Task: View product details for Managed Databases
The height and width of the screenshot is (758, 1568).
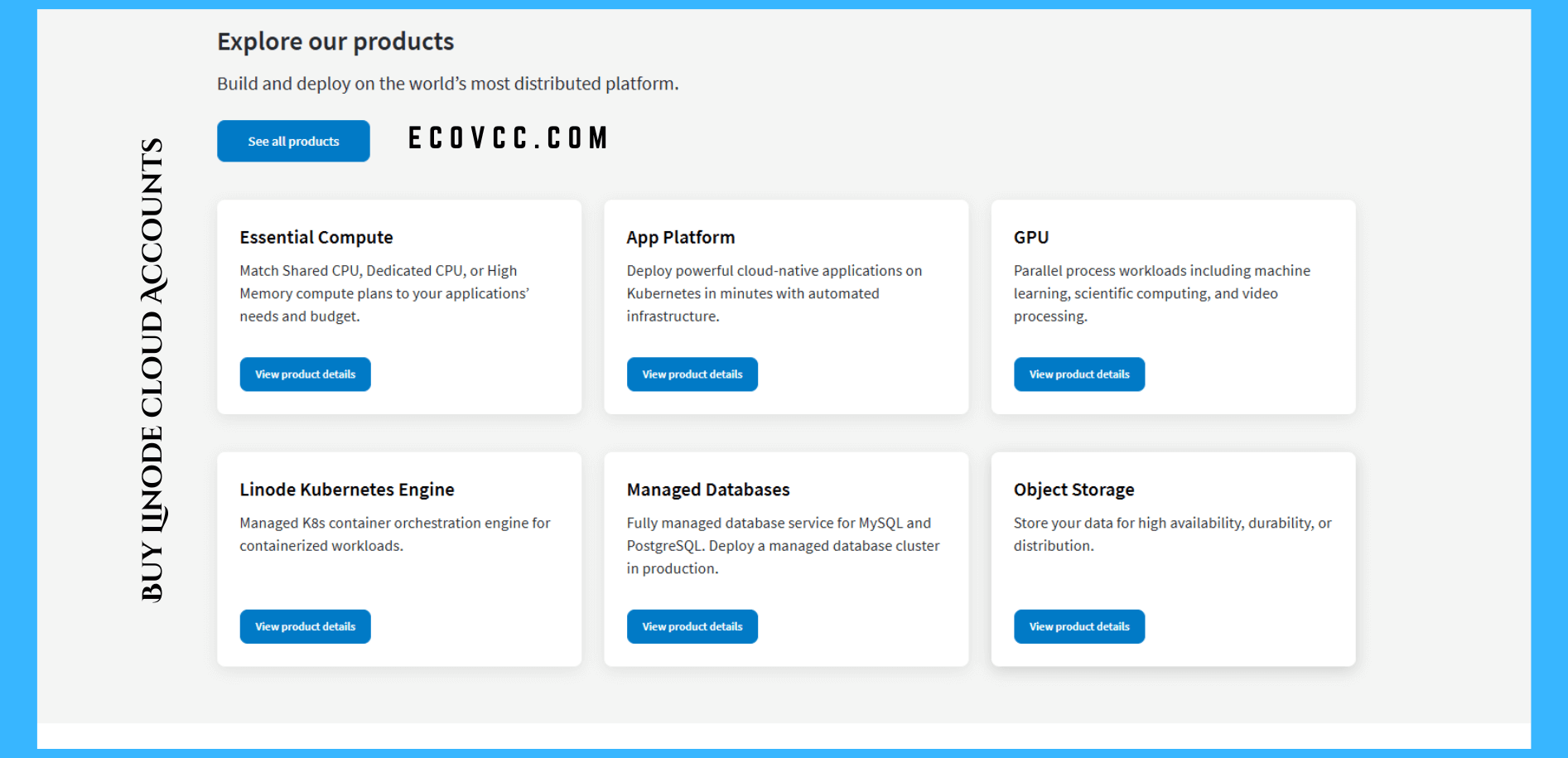Action: pyautogui.click(x=692, y=627)
